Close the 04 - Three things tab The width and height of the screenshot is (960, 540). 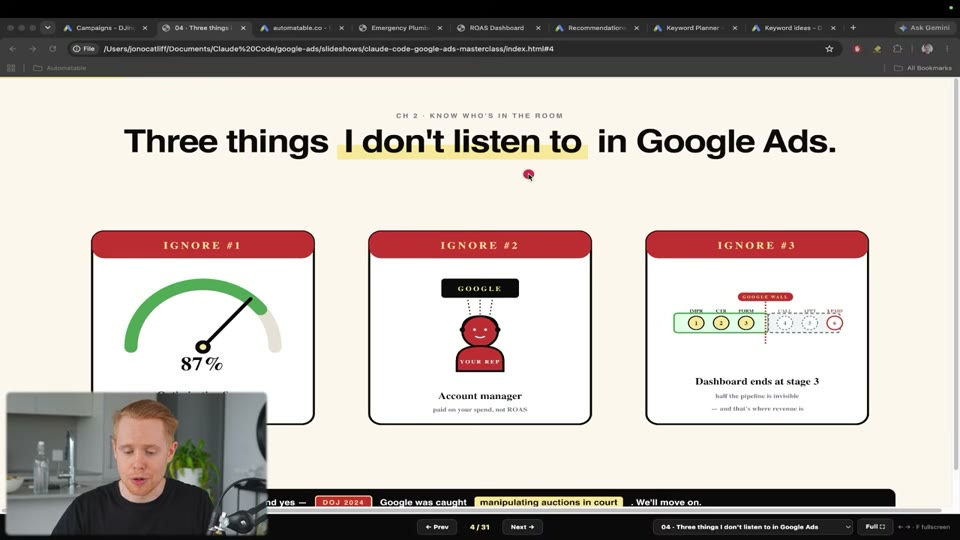point(243,28)
